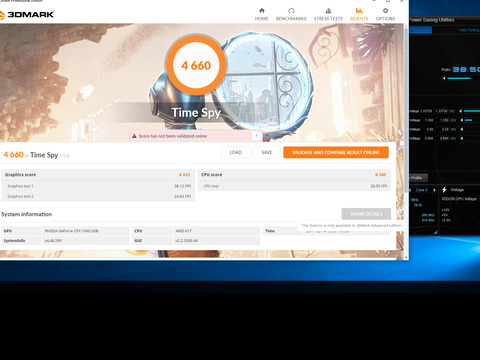Viewport: 480px width, 360px height.
Task: Click the Time Spy banner title
Action: [x=196, y=113]
